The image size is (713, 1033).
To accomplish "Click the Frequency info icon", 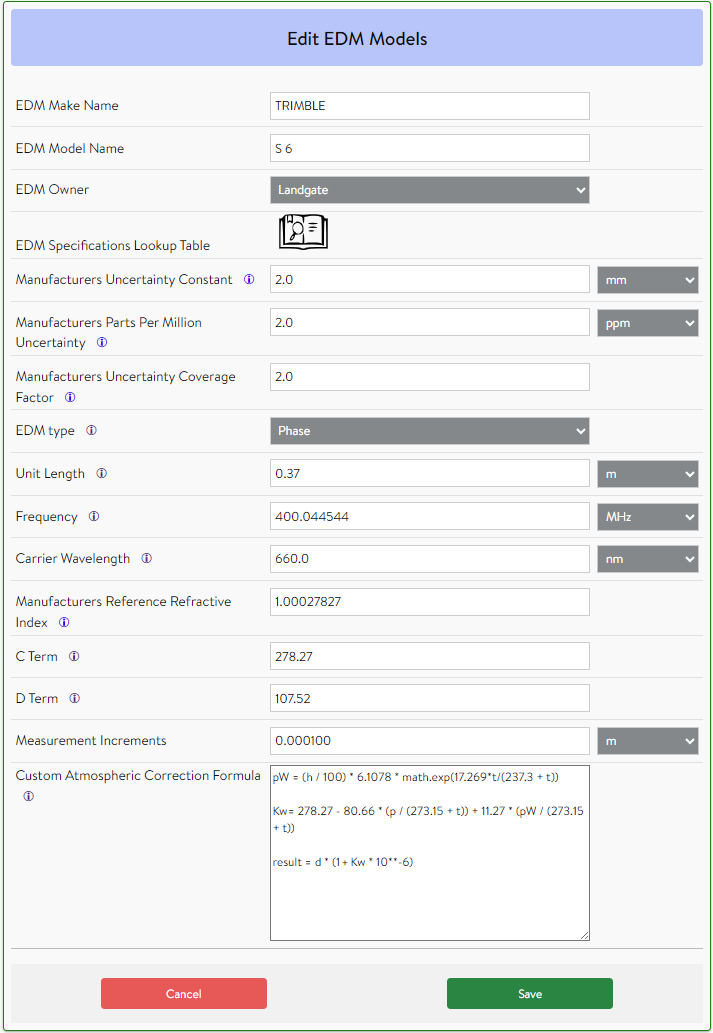I will click(93, 517).
